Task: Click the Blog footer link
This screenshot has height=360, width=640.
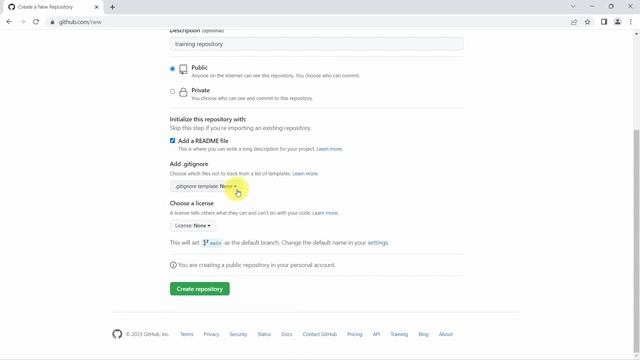Action: coord(424,334)
